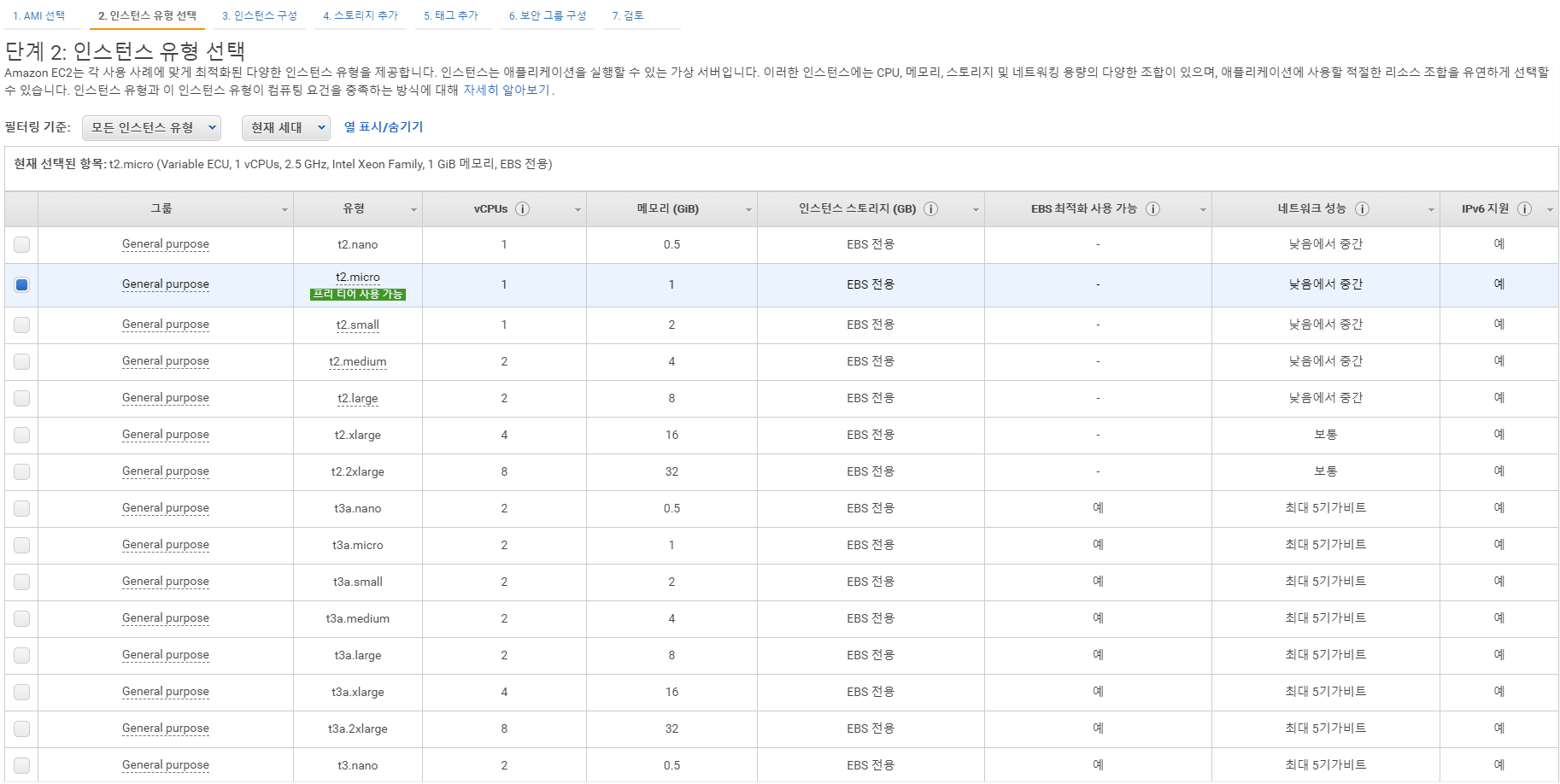The height and width of the screenshot is (784, 1560).
Task: Tick the checkbox for t3a.medium row
Action: pos(22,619)
